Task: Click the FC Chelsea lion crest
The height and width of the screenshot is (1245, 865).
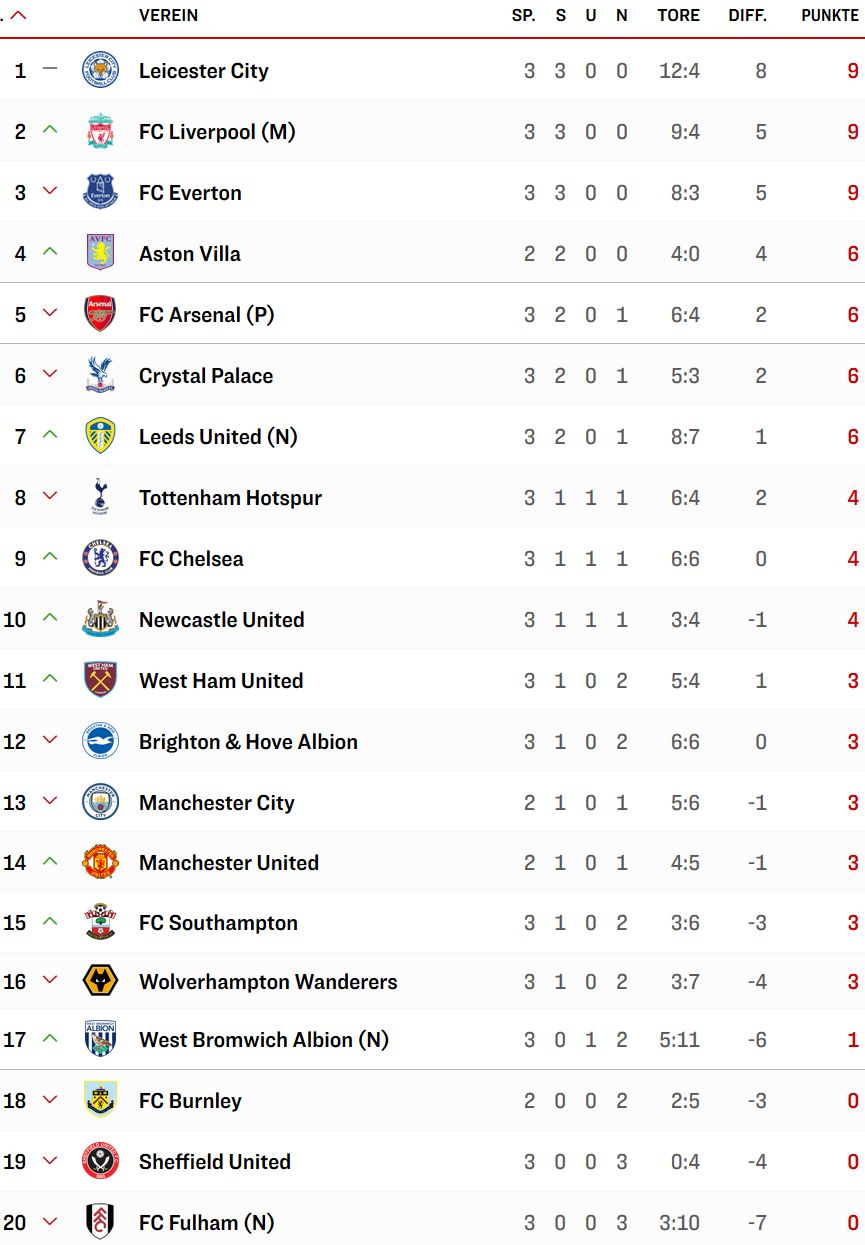Action: (x=100, y=558)
